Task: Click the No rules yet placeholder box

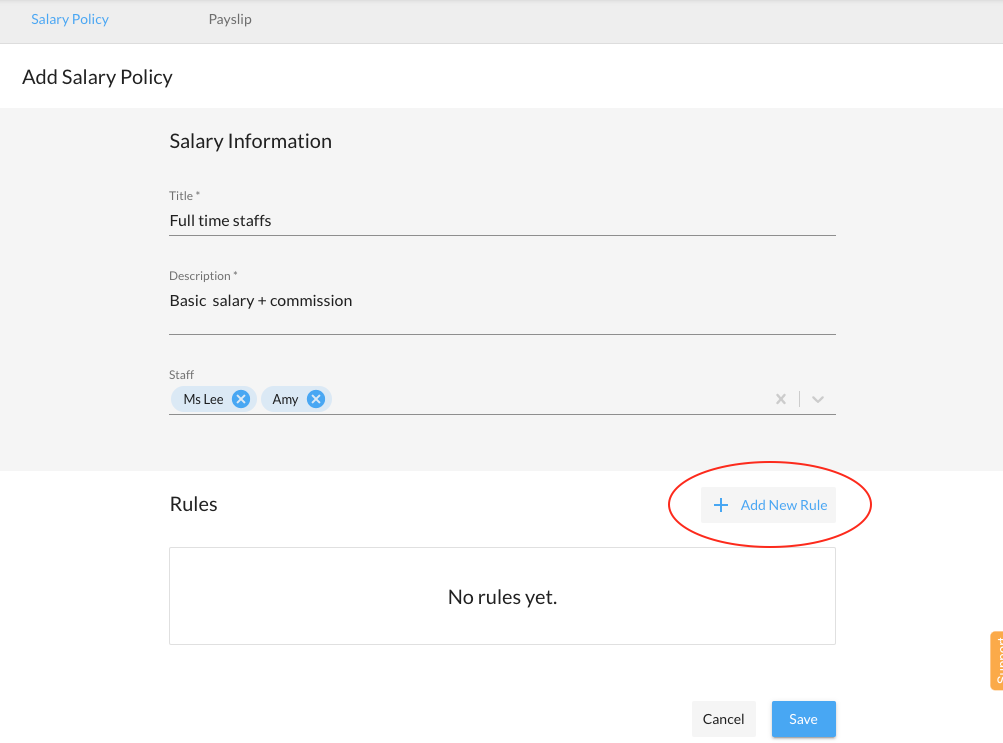Action: 502,597
